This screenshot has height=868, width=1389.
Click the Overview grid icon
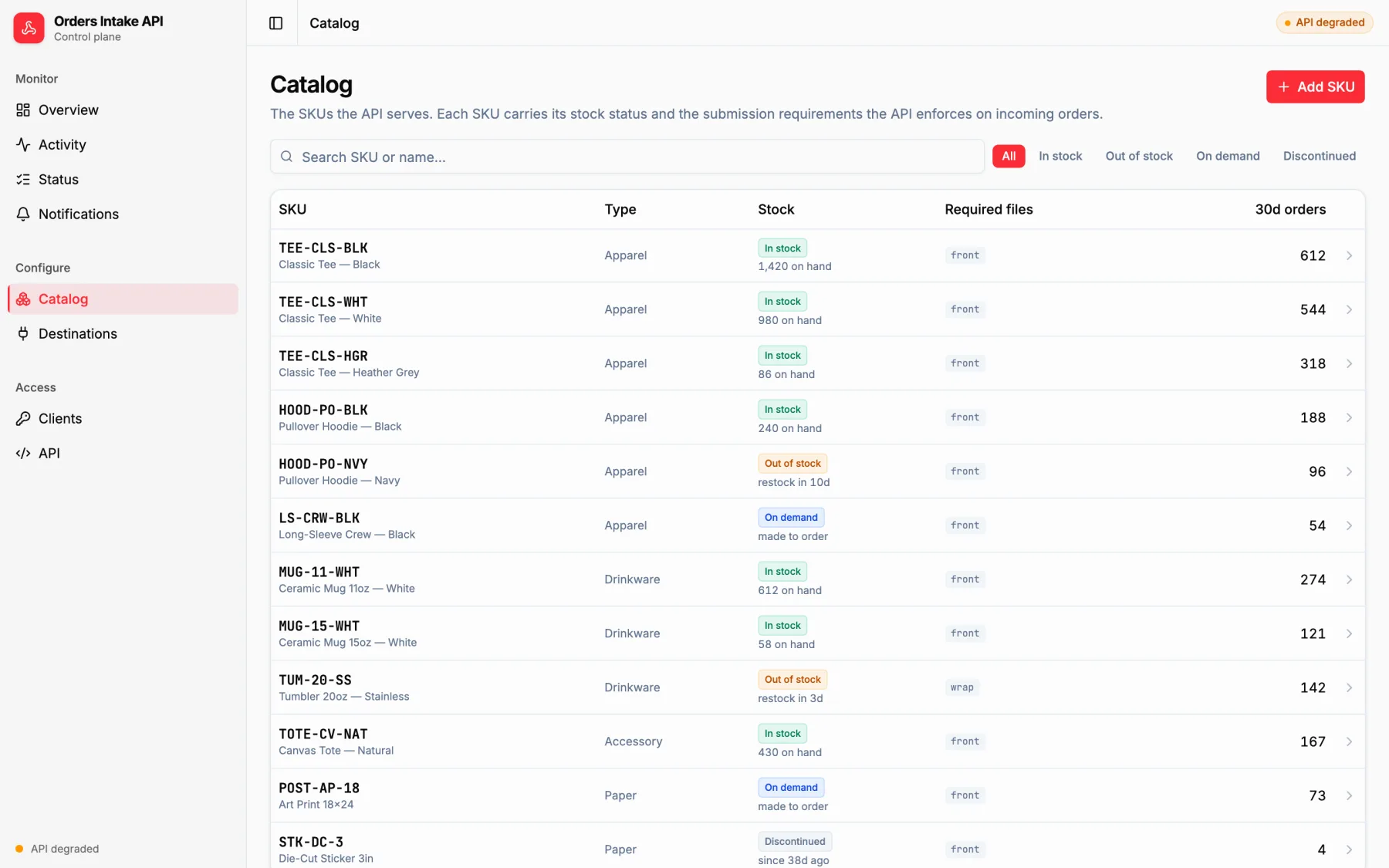click(x=23, y=110)
